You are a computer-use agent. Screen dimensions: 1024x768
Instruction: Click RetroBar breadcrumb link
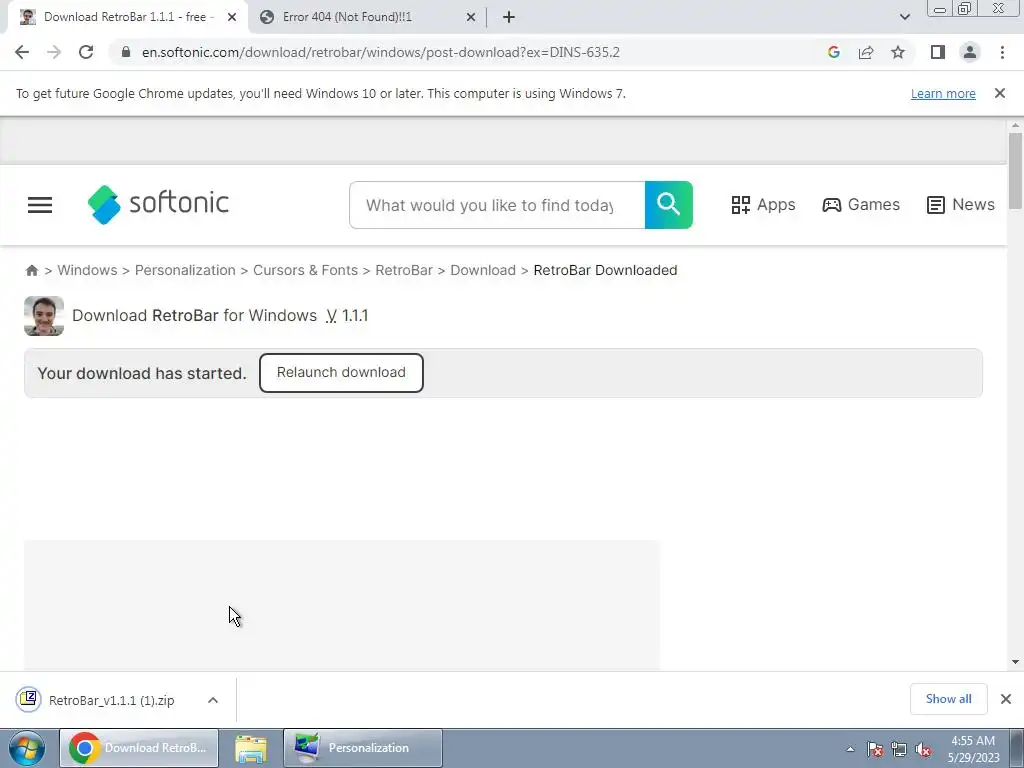click(x=404, y=270)
